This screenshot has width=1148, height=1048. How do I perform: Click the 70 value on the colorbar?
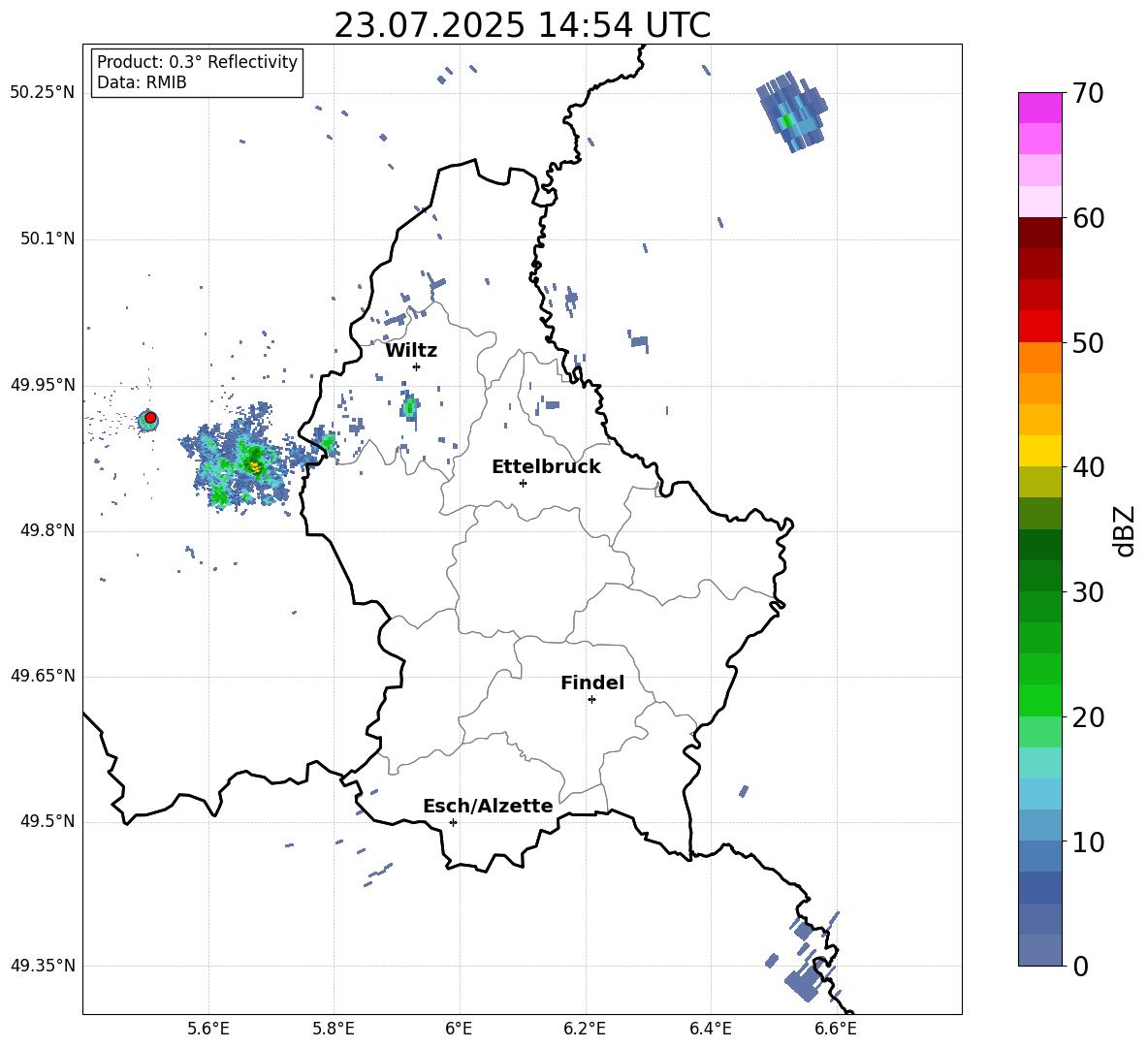[x=1088, y=93]
